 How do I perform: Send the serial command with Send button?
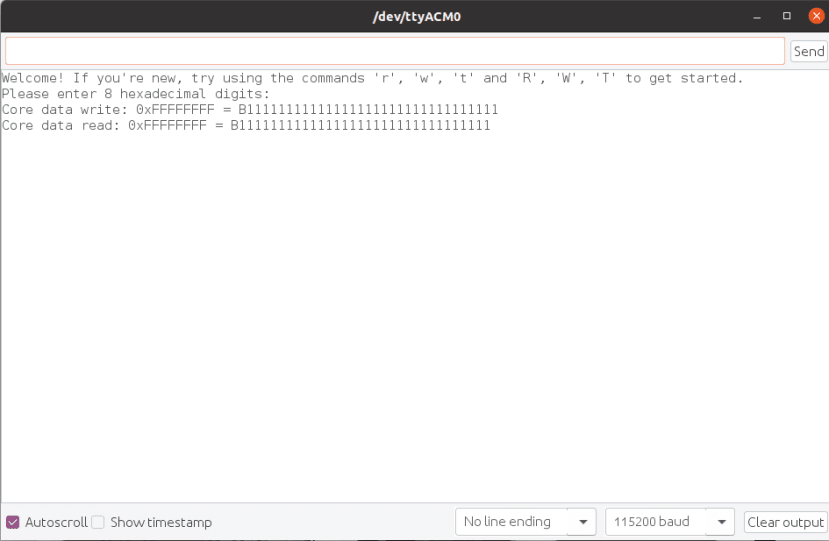(x=808, y=51)
